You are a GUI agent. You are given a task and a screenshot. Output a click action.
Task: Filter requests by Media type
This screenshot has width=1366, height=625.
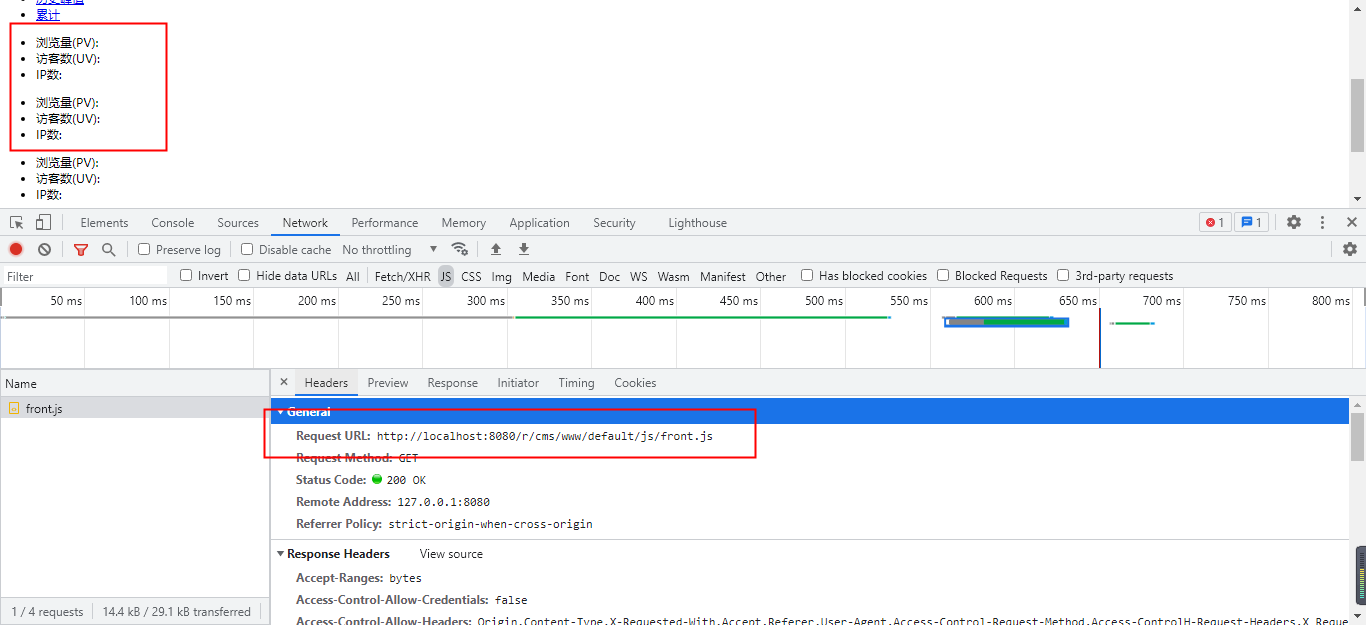tap(538, 276)
